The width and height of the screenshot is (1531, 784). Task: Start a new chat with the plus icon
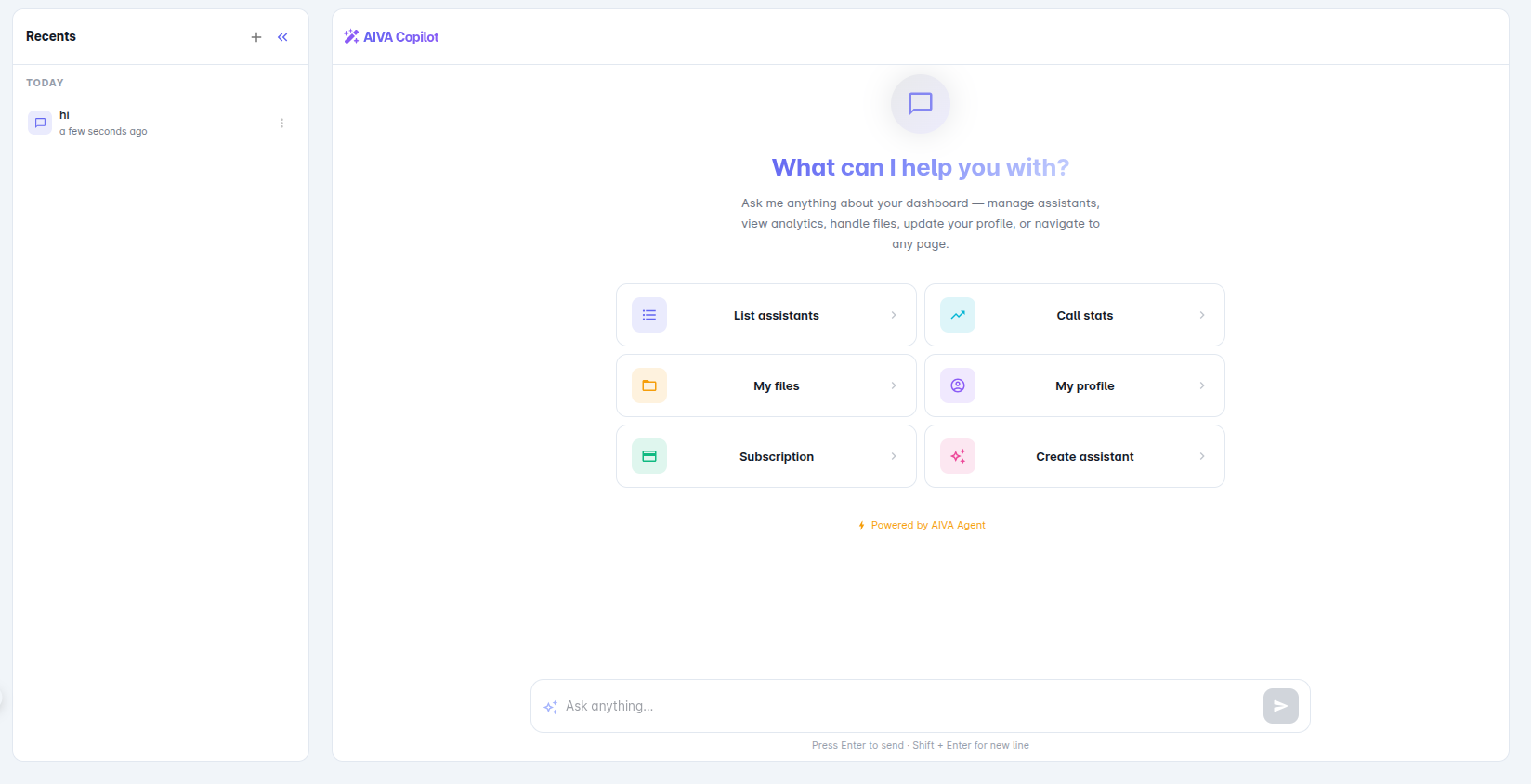tap(256, 37)
